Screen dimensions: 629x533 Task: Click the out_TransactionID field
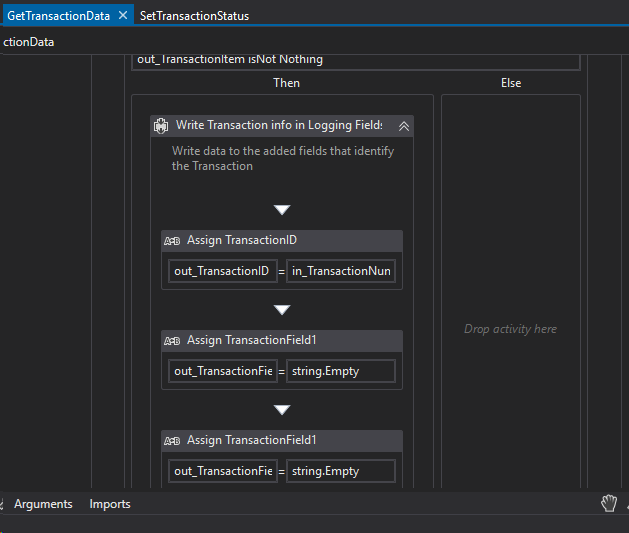click(x=223, y=271)
